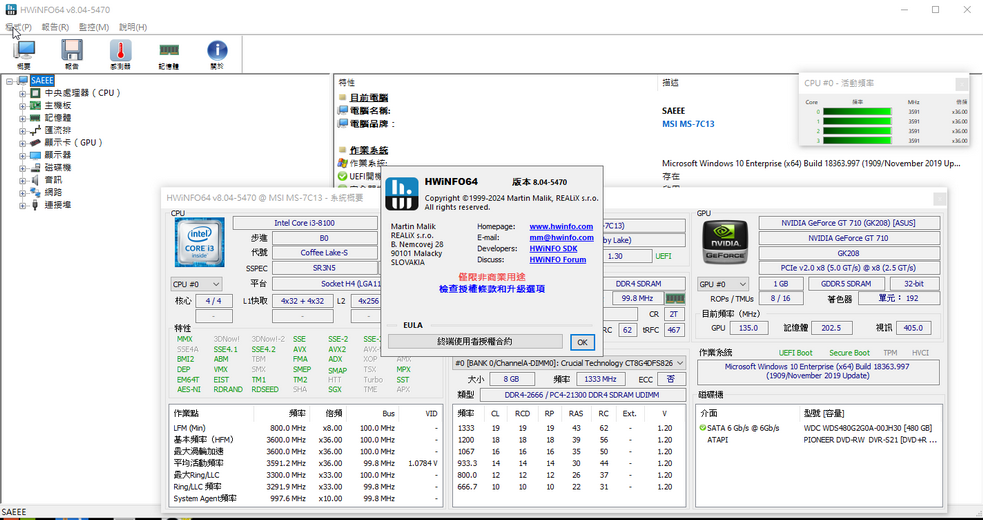
Task: Expand the 磁碟機 tree node
Action: click(23, 167)
